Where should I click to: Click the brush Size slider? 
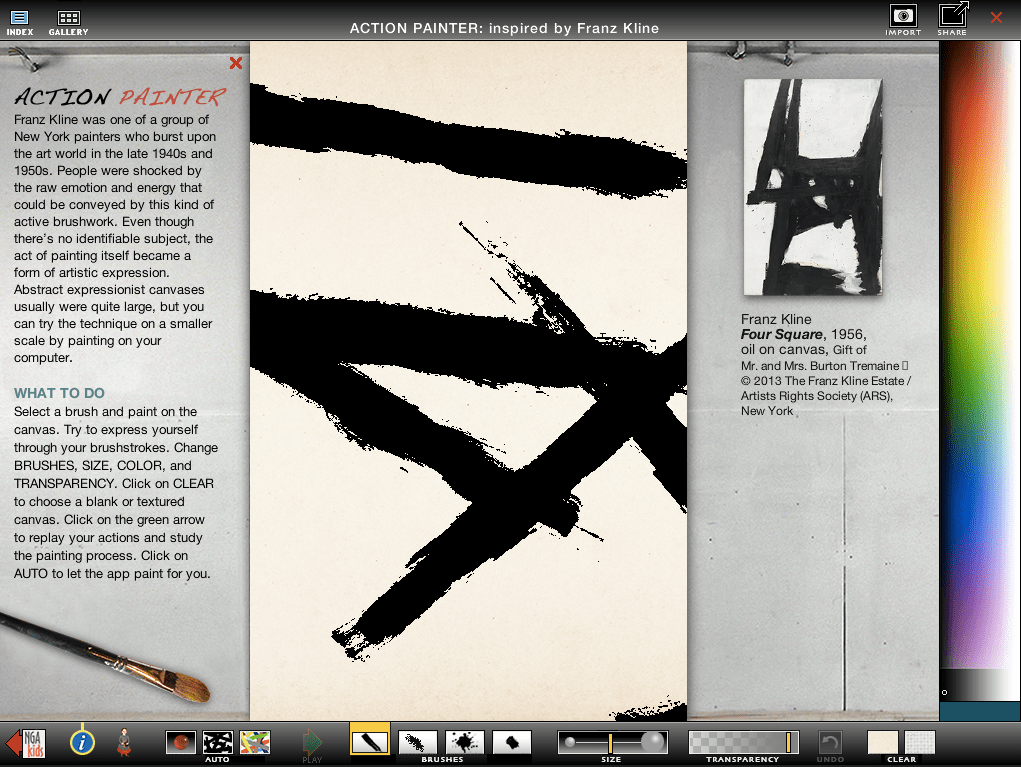tap(611, 742)
